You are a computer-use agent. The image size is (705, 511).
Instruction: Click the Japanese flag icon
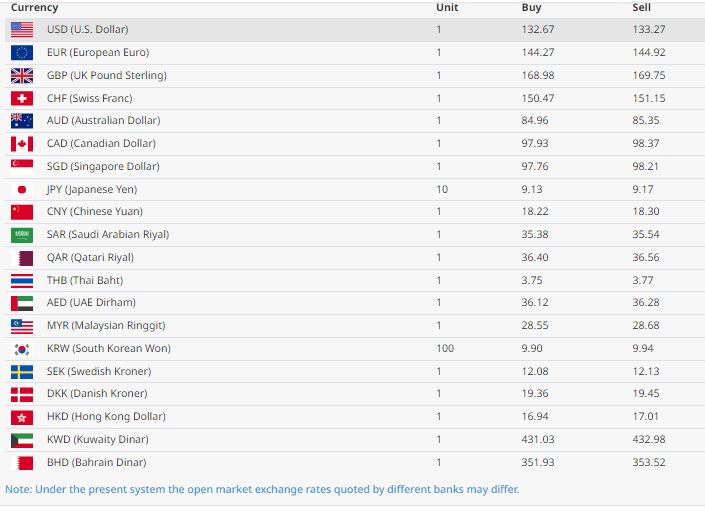(x=22, y=190)
